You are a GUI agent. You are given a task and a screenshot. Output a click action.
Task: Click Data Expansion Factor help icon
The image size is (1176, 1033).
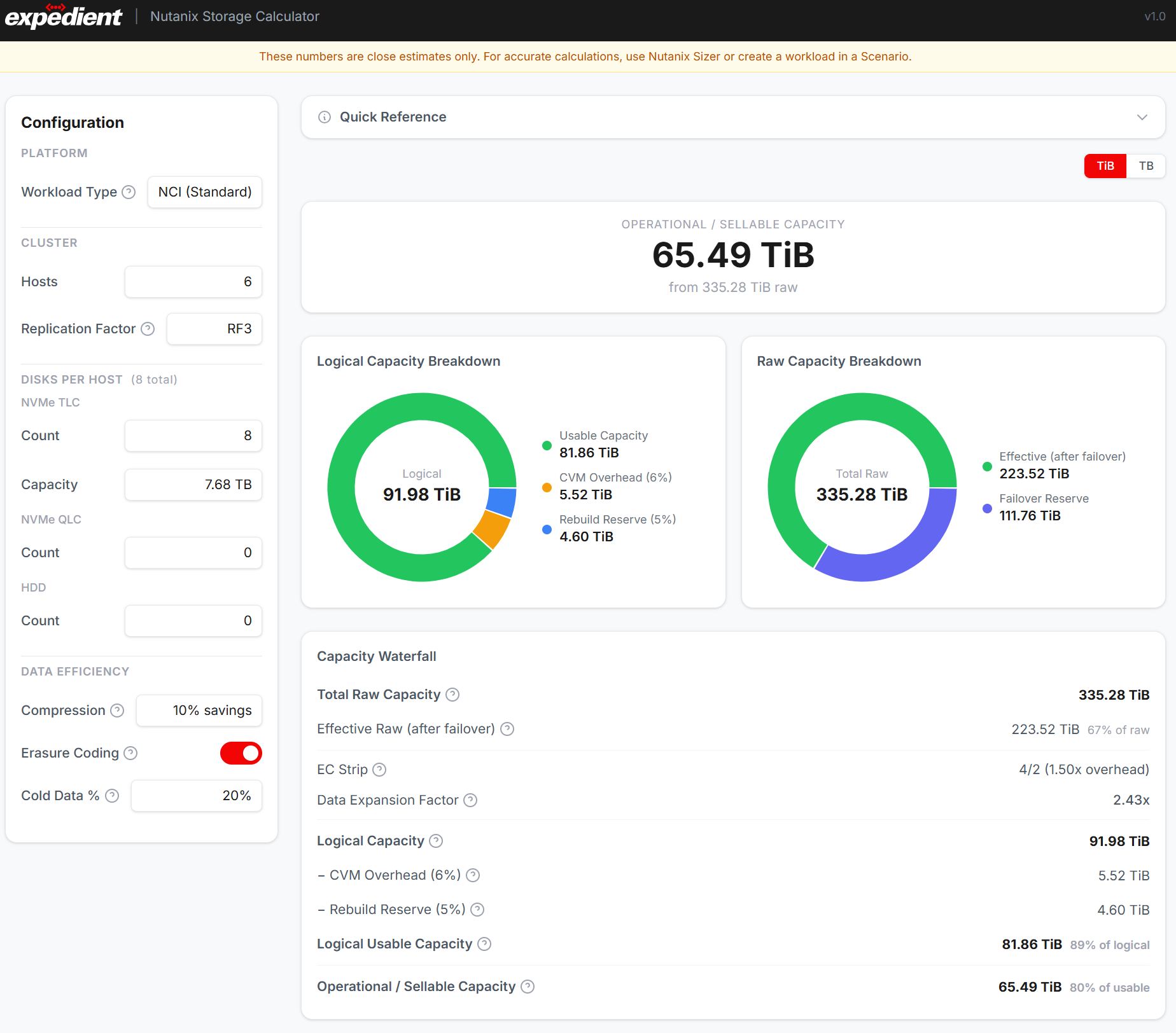tap(470, 800)
